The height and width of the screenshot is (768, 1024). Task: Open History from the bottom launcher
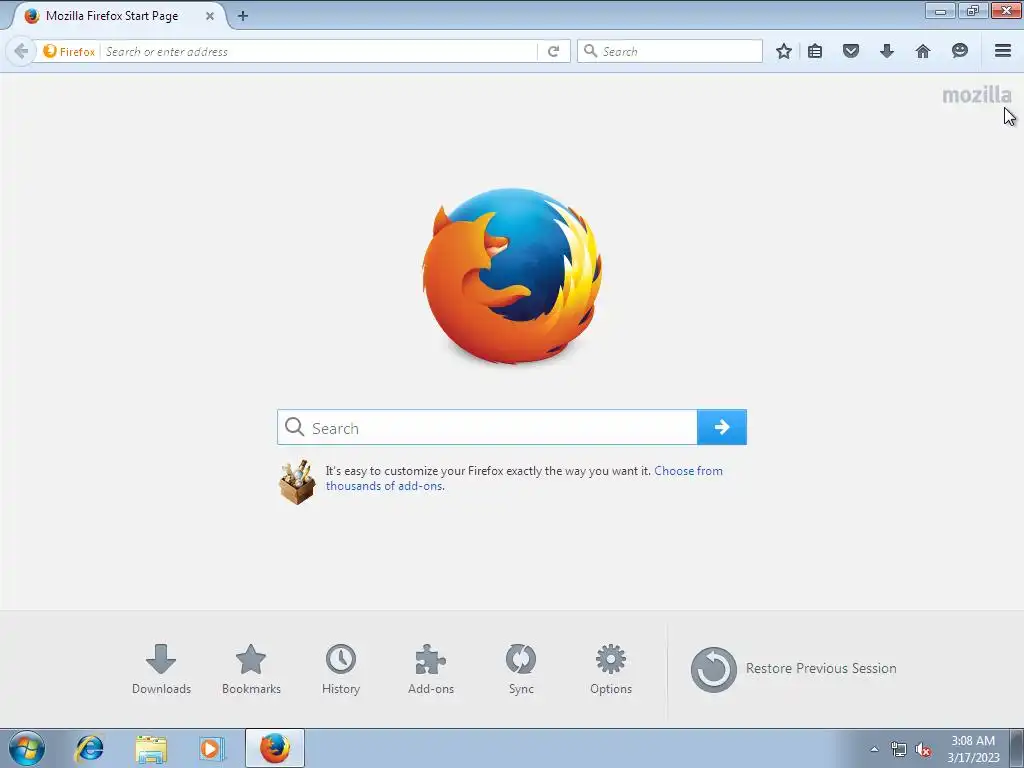(x=341, y=669)
